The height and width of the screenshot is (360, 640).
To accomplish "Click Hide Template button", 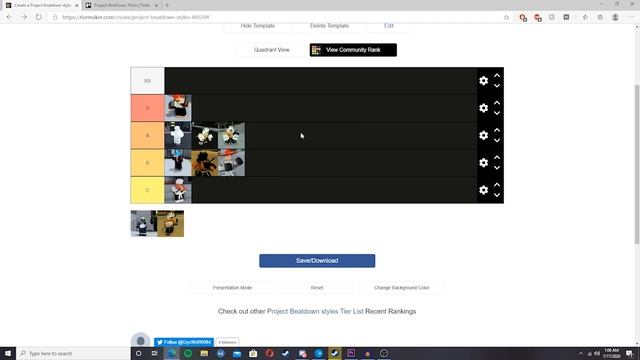I will [x=258, y=26].
